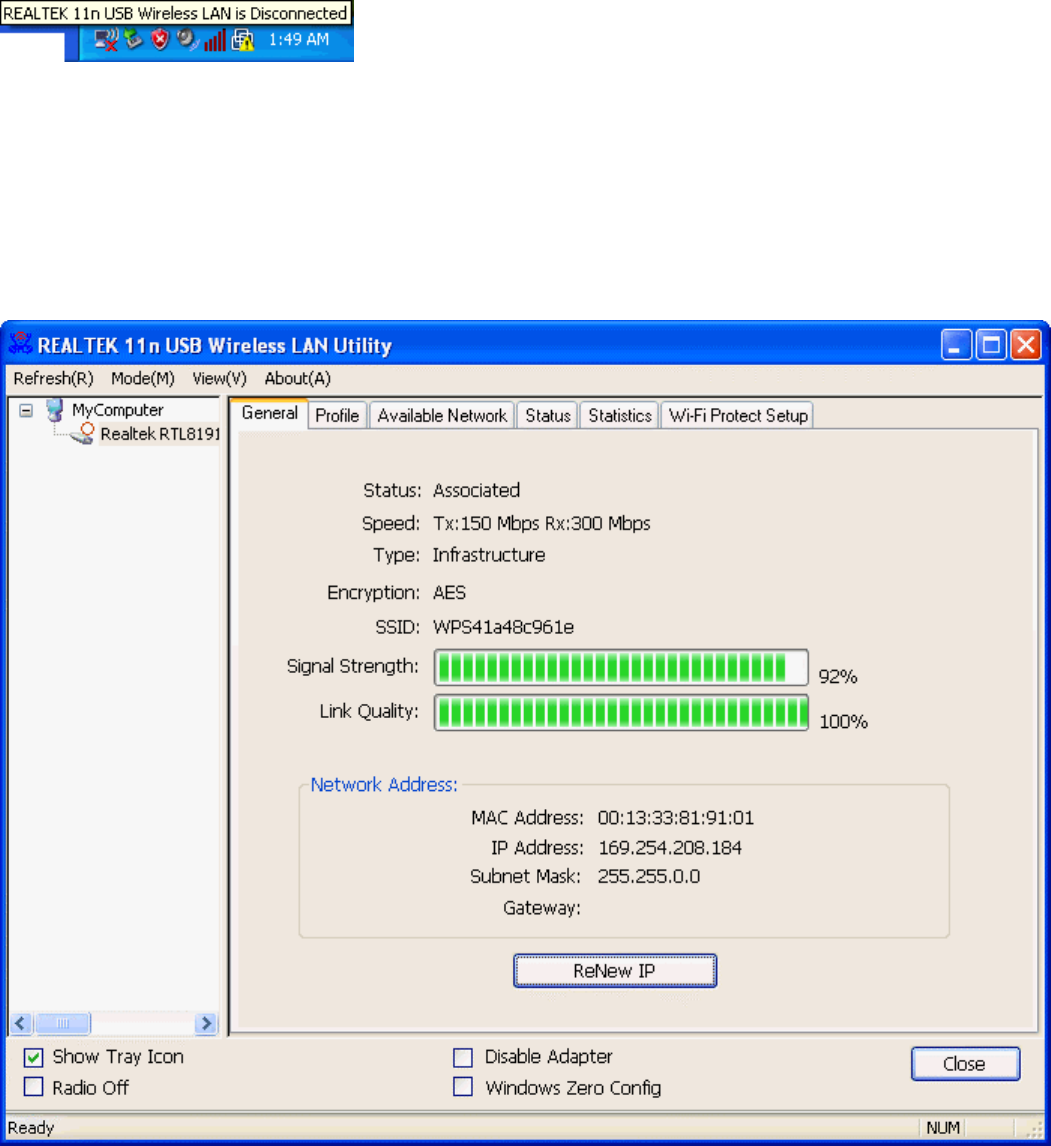The width and height of the screenshot is (1051, 1146).
Task: Click the subnet mask '255.255.0.0'
Action: [x=649, y=876]
